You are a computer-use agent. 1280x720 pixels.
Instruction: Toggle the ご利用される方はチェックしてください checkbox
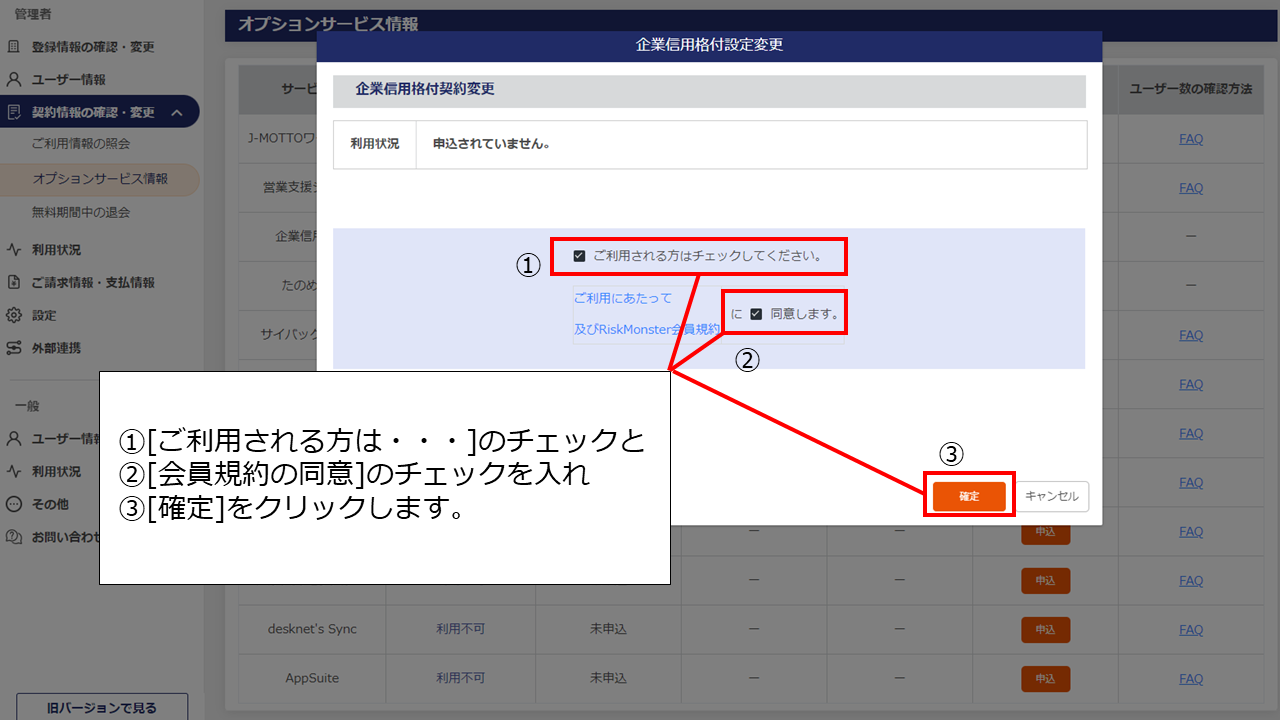tap(579, 256)
